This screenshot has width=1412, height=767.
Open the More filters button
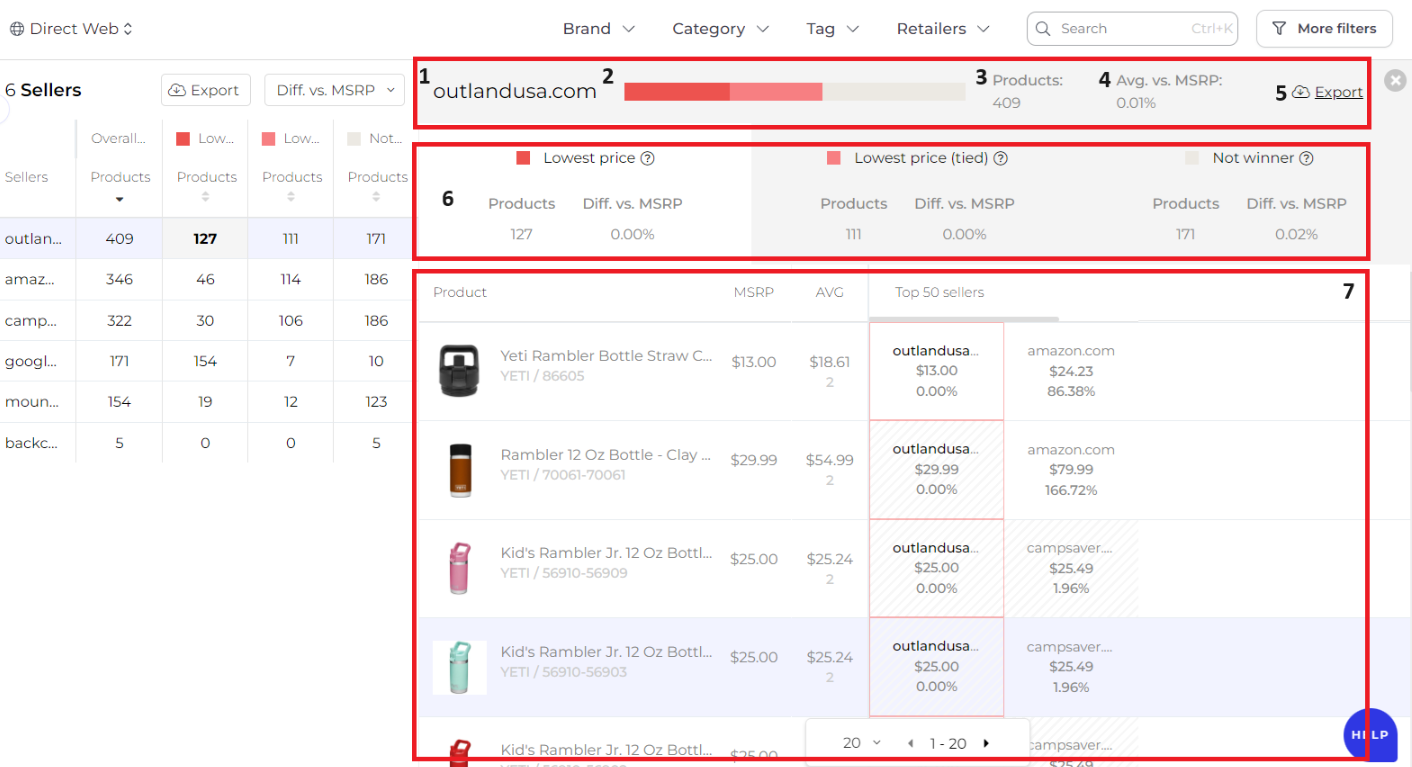coord(1323,29)
